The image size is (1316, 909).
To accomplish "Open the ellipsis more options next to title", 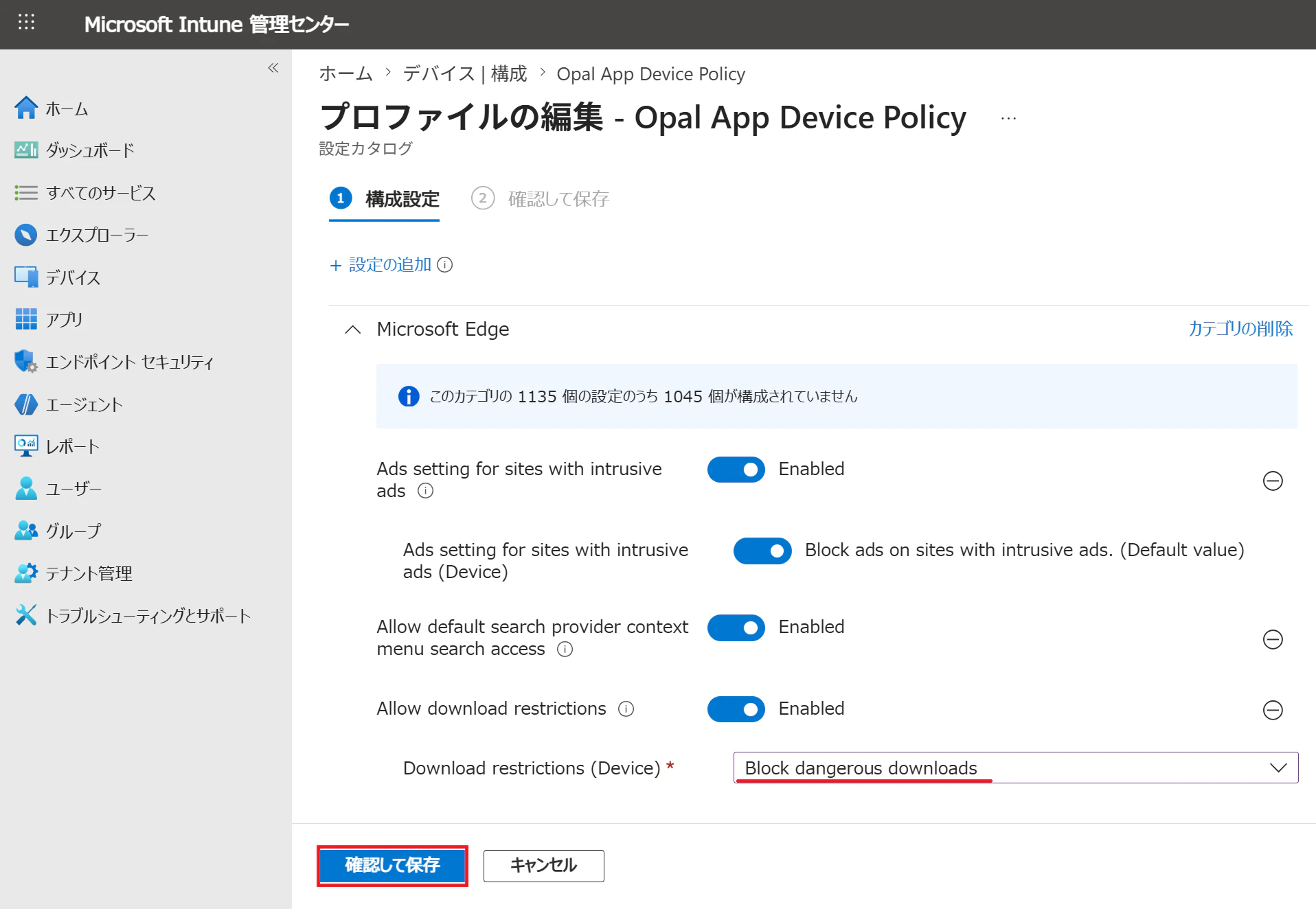I will pos(1008,118).
